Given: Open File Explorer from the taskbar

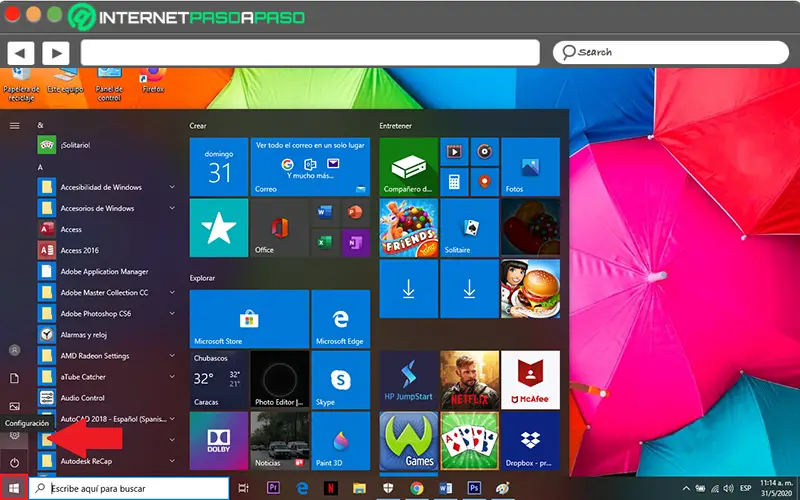Looking at the screenshot, I should click(x=359, y=488).
